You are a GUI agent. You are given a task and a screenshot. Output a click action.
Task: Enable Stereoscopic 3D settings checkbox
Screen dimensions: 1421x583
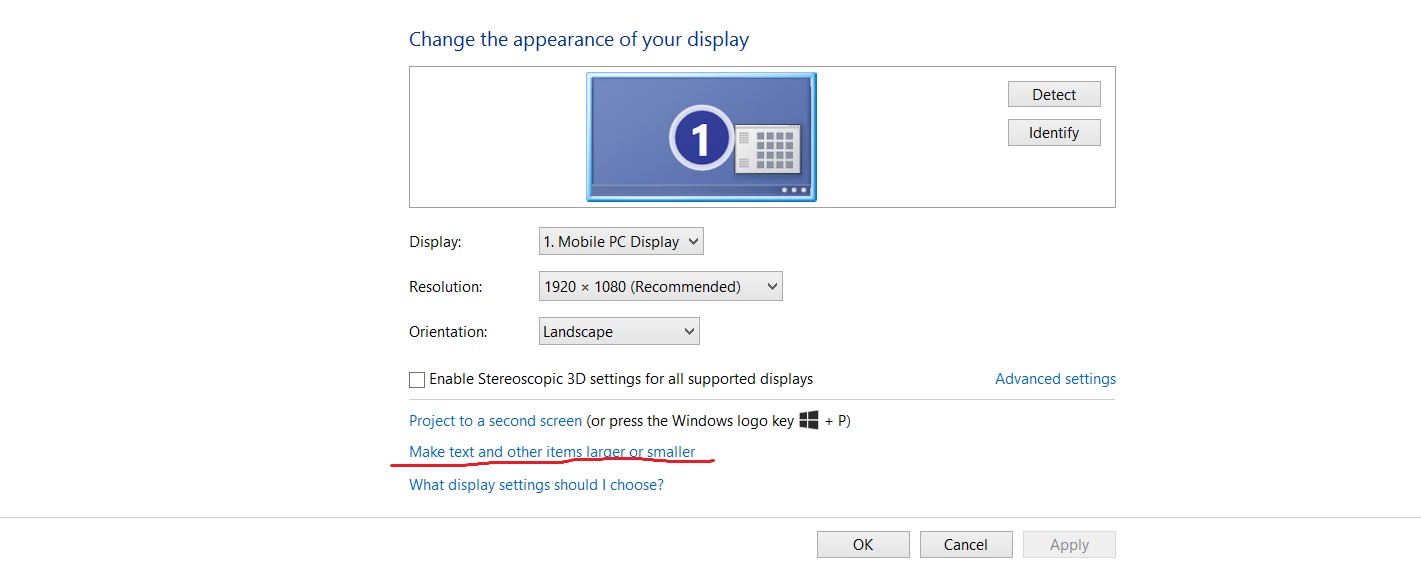coord(417,380)
